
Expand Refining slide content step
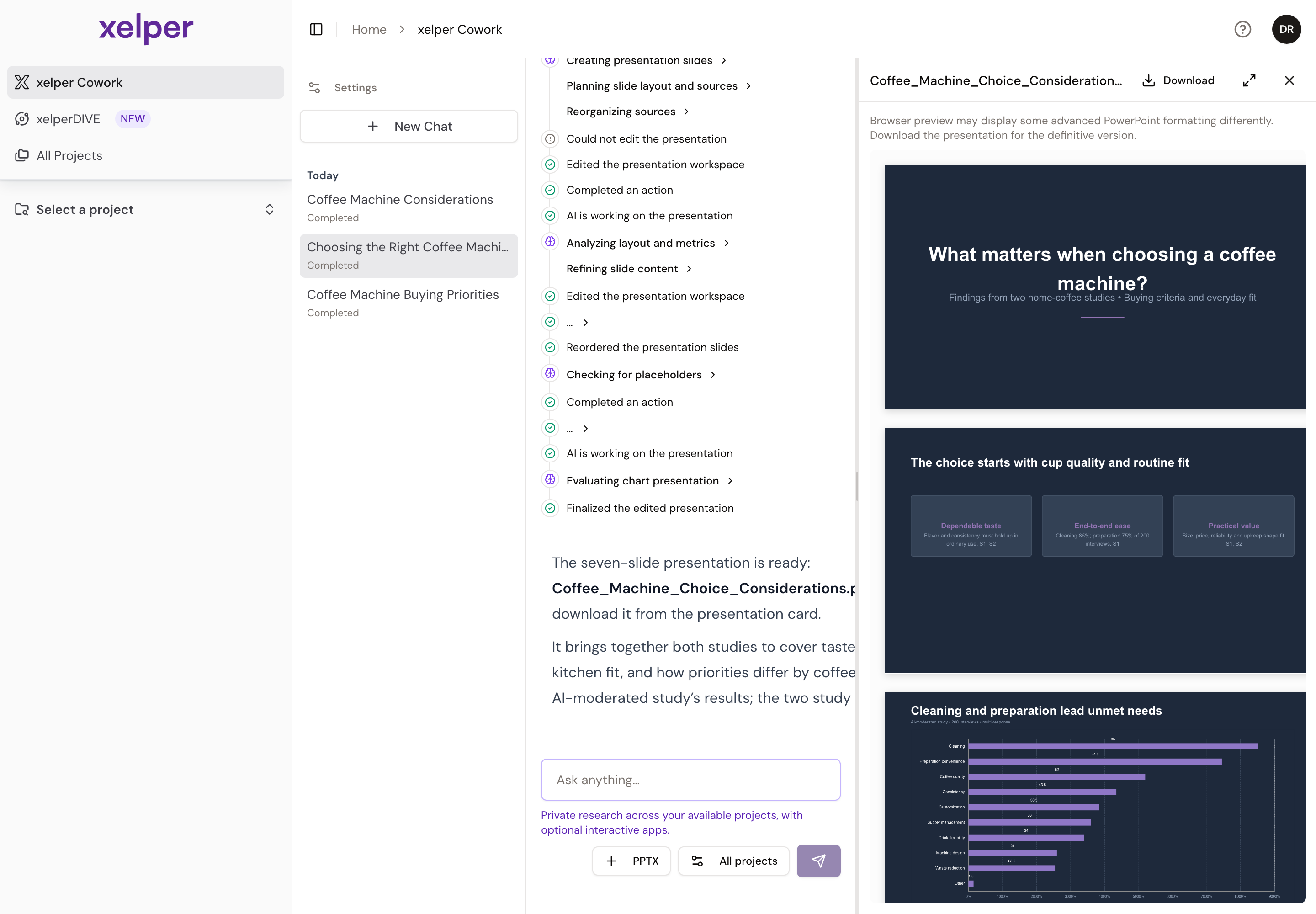coord(629,269)
